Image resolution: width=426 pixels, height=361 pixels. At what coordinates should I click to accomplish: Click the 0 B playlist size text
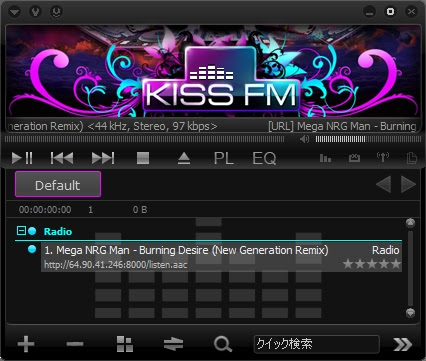[x=140, y=210]
